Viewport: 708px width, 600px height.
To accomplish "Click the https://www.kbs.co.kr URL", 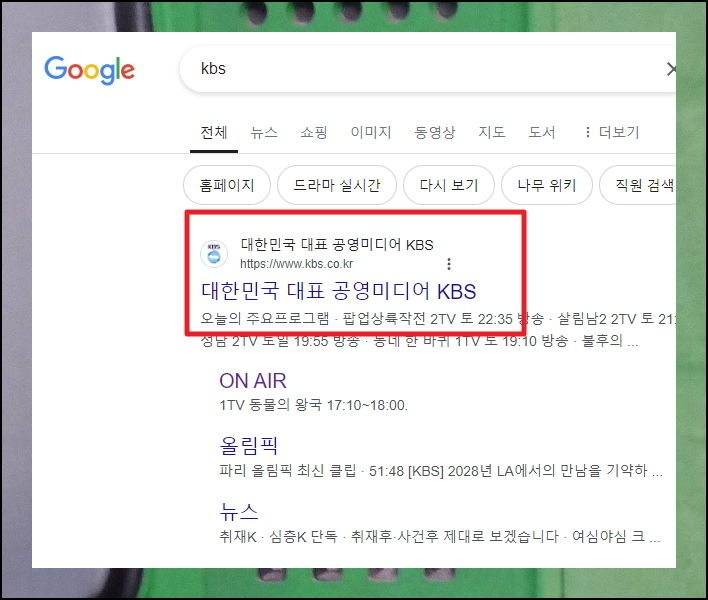I will [x=296, y=264].
